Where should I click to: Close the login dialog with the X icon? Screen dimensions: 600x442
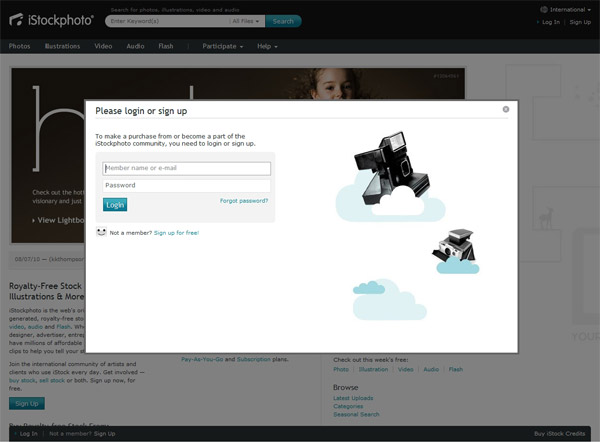(x=506, y=109)
